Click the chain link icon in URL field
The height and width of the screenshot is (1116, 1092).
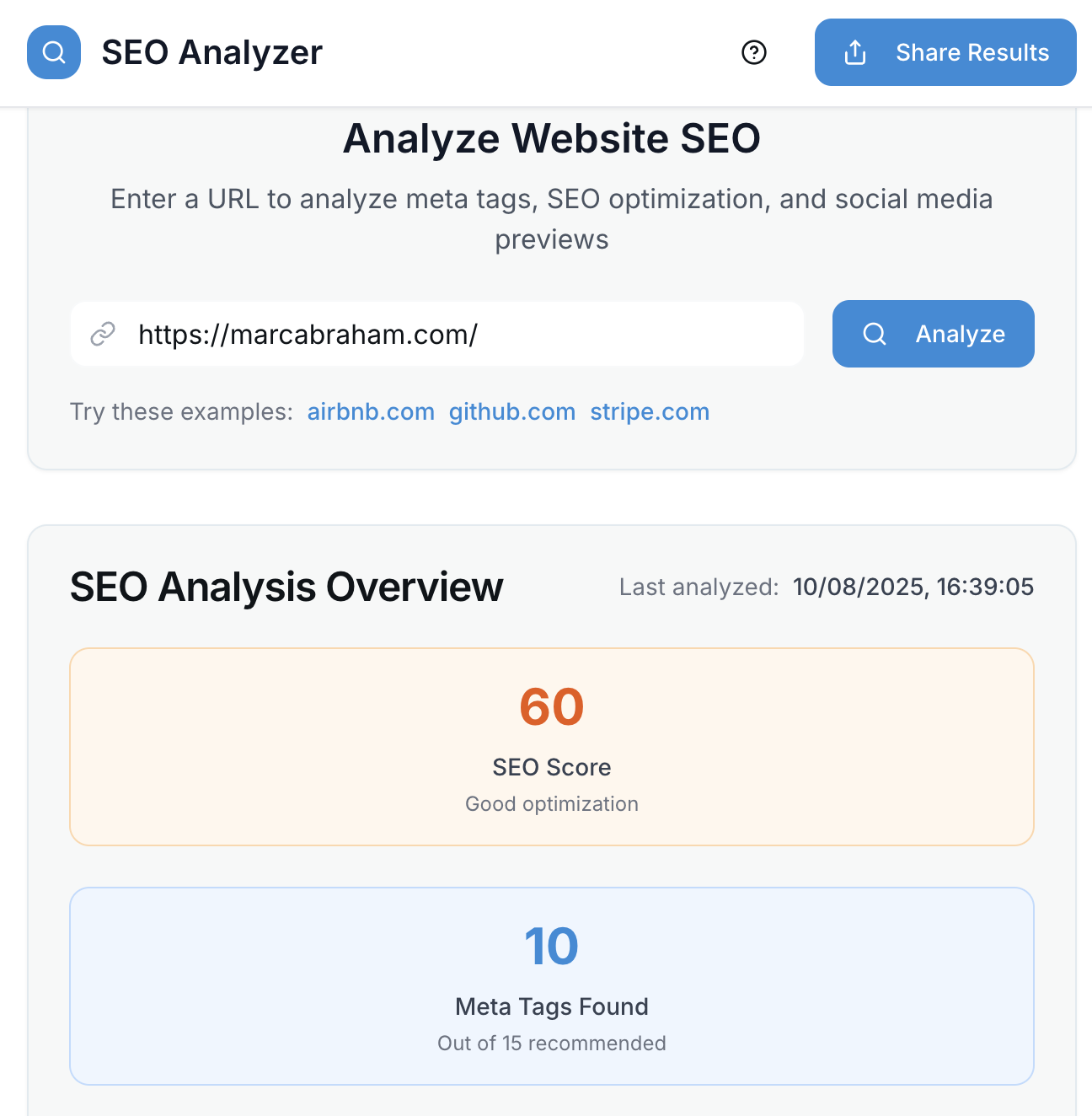103,334
